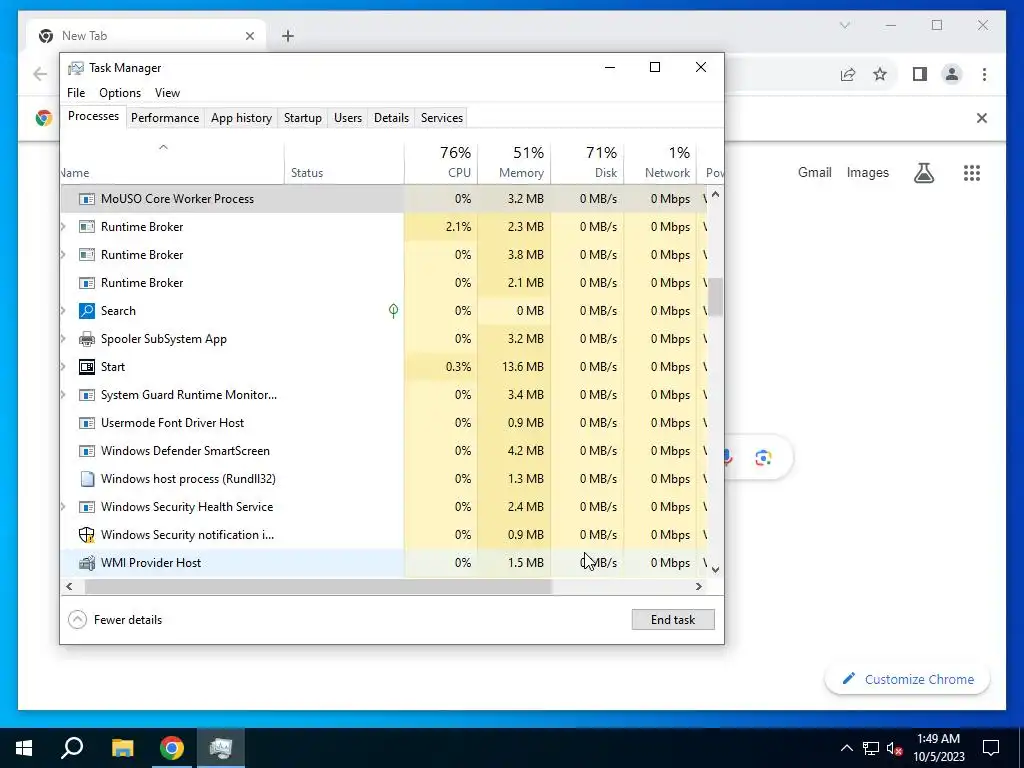Click the scroll down arrow in process list
This screenshot has width=1024, height=768.
[x=716, y=569]
